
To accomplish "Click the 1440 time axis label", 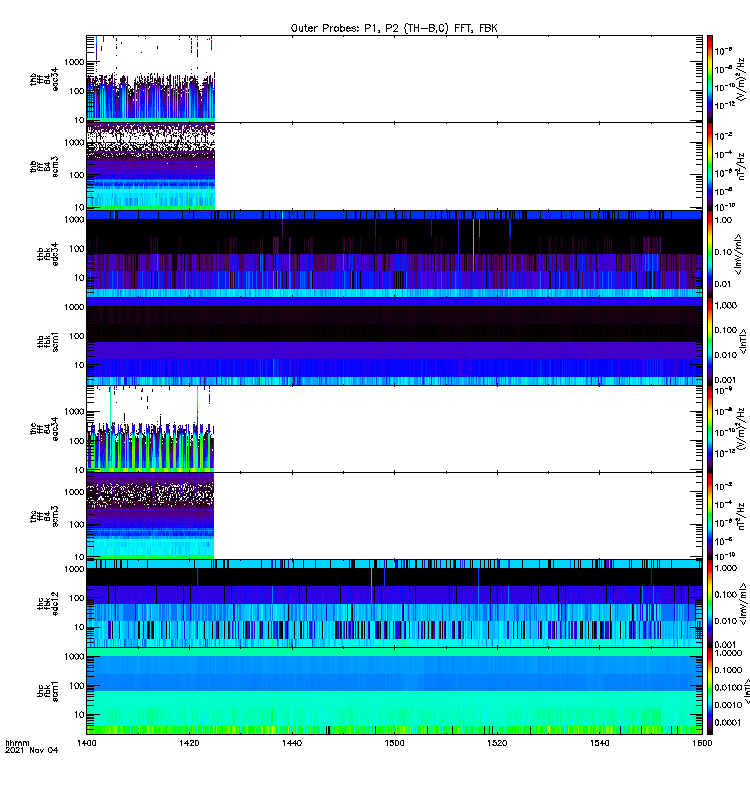I will pos(291,743).
